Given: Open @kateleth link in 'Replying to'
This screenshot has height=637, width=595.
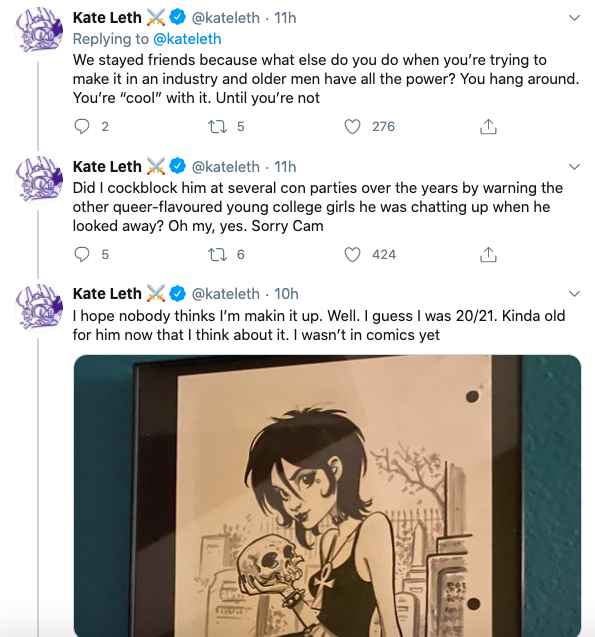Looking at the screenshot, I should 187,39.
